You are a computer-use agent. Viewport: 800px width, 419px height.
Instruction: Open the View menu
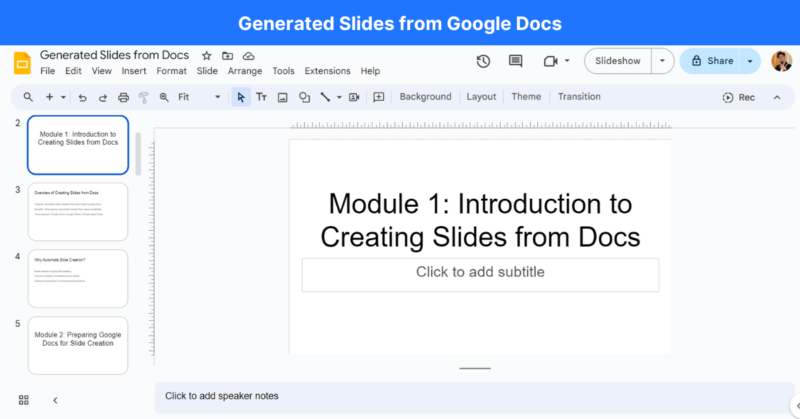pyautogui.click(x=102, y=71)
